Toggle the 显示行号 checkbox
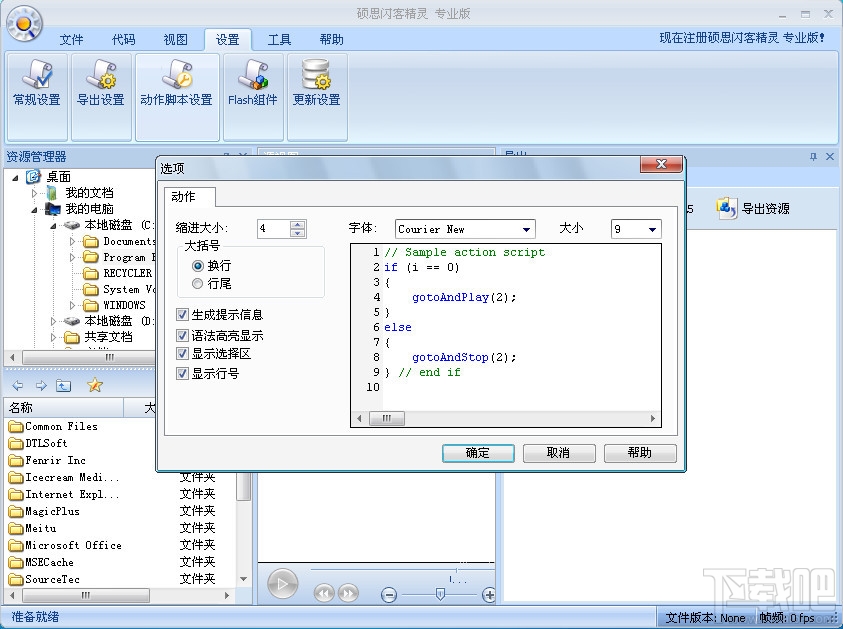Viewport: 843px width, 629px height. pyautogui.click(x=182, y=374)
